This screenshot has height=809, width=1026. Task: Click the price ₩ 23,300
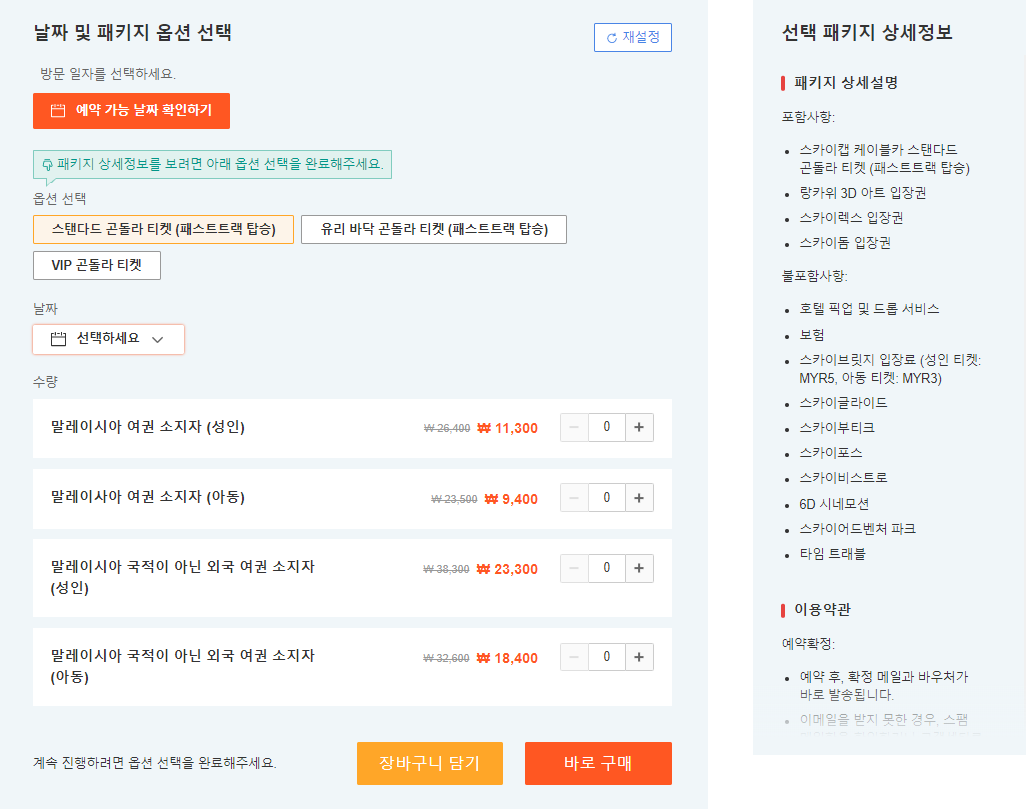pyautogui.click(x=507, y=569)
